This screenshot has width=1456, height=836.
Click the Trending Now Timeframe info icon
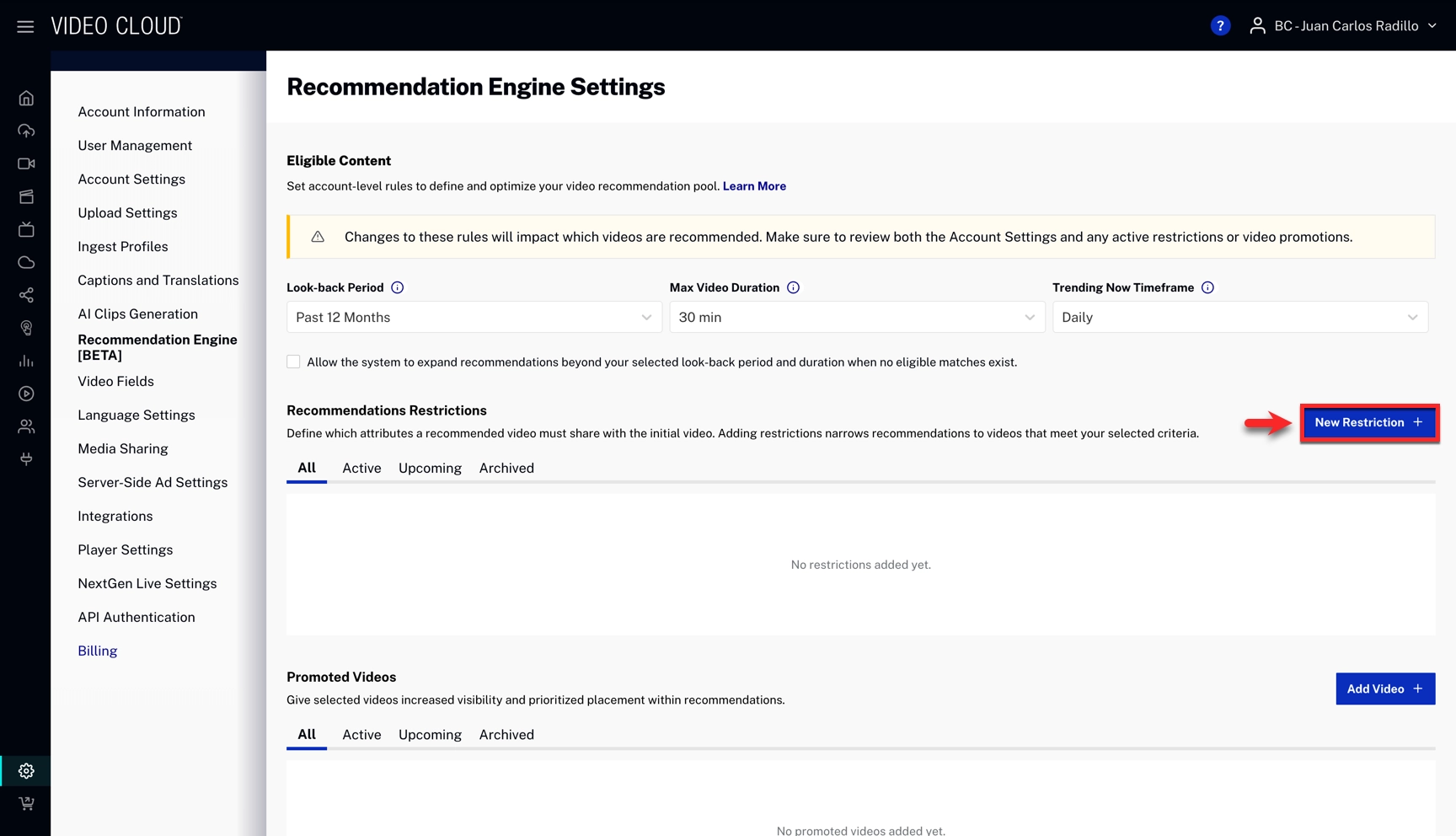click(1207, 287)
